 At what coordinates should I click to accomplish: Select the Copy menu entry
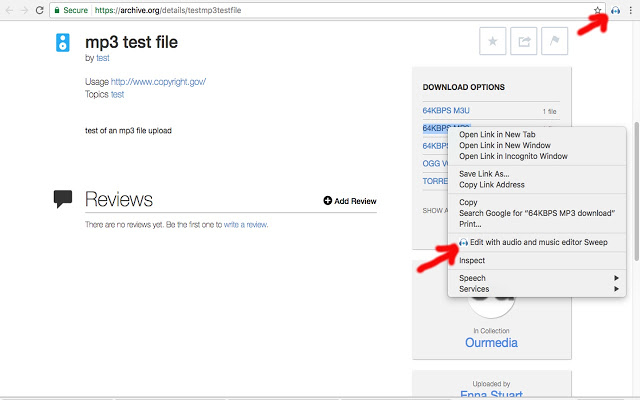537,202
